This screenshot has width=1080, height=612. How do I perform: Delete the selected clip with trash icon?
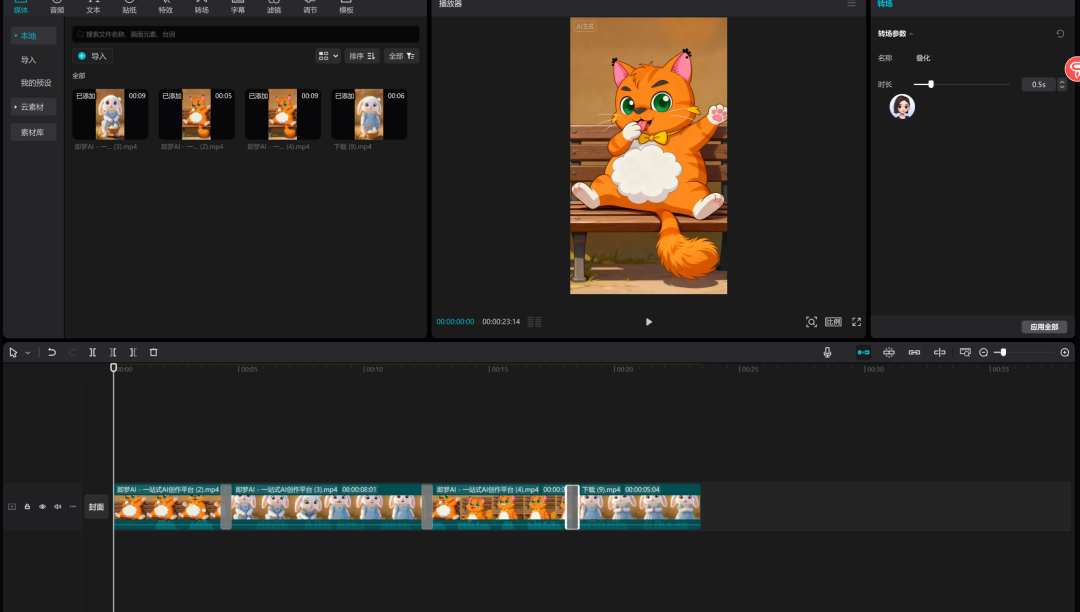[153, 352]
